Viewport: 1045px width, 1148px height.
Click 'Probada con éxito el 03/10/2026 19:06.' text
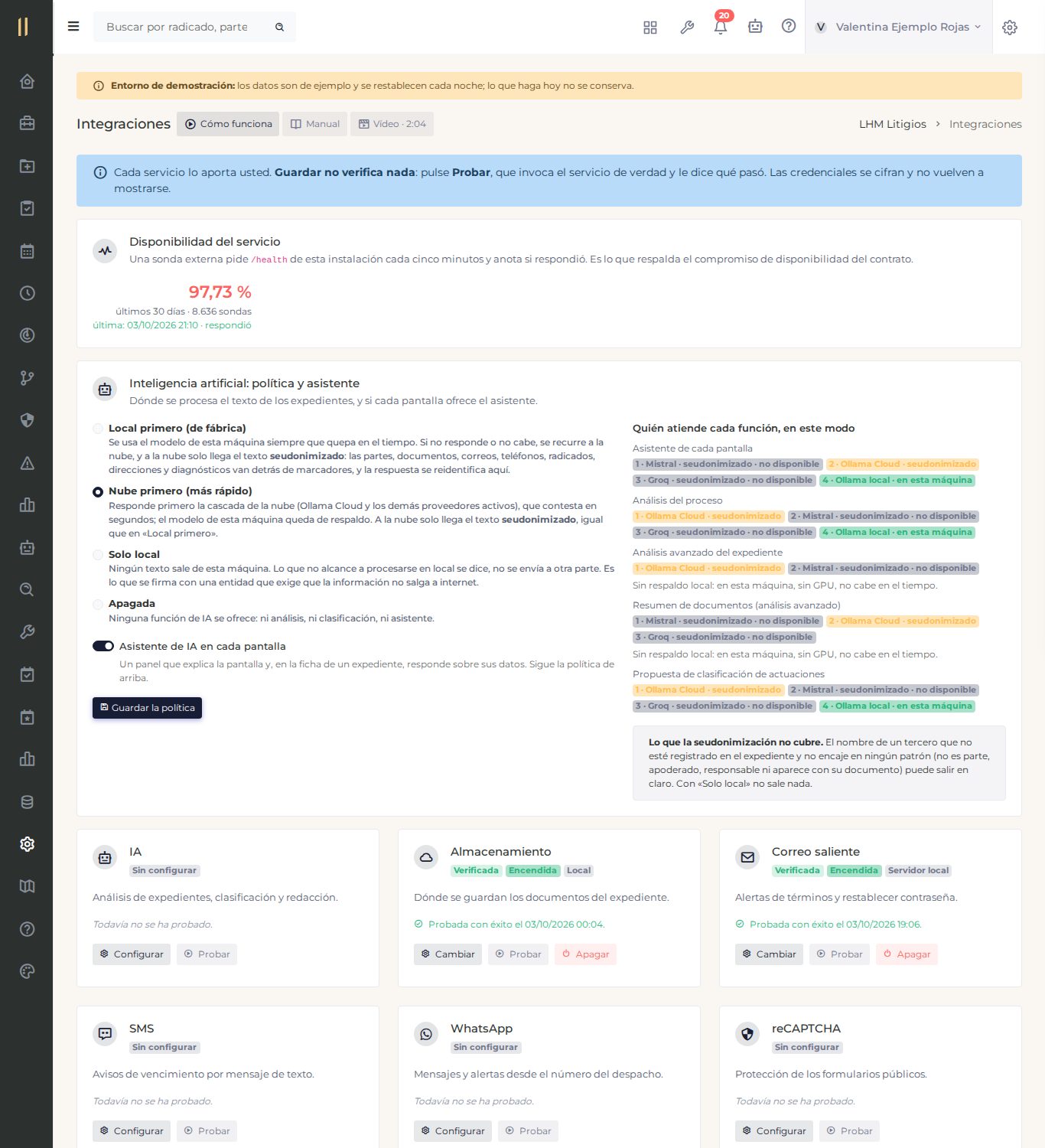pos(835,925)
